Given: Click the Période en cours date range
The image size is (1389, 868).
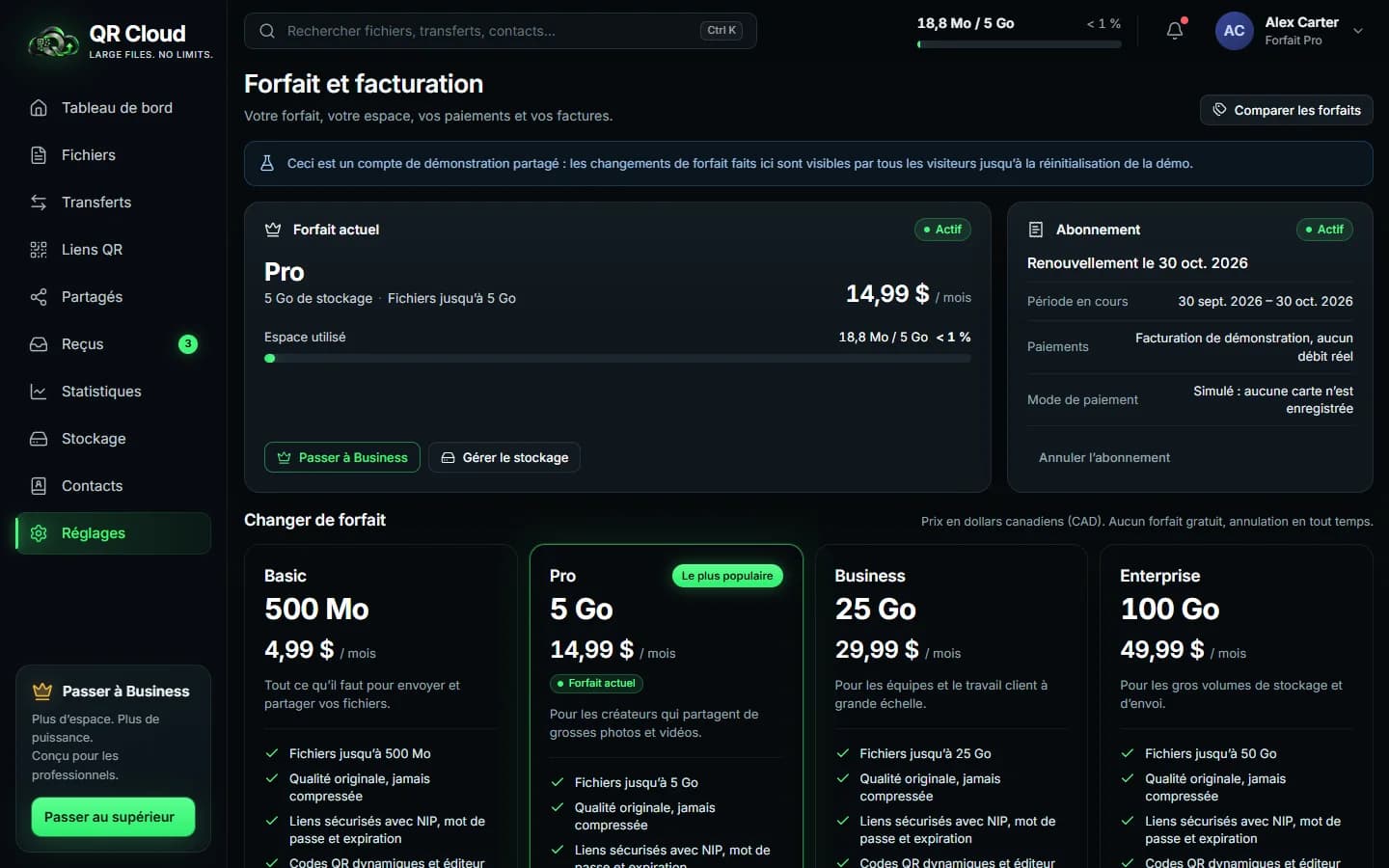Looking at the screenshot, I should coord(1266,301).
